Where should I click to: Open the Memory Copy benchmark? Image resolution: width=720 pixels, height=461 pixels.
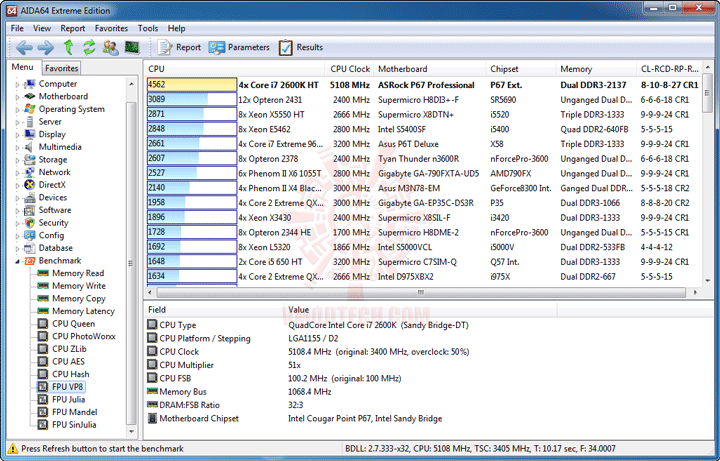point(72,298)
